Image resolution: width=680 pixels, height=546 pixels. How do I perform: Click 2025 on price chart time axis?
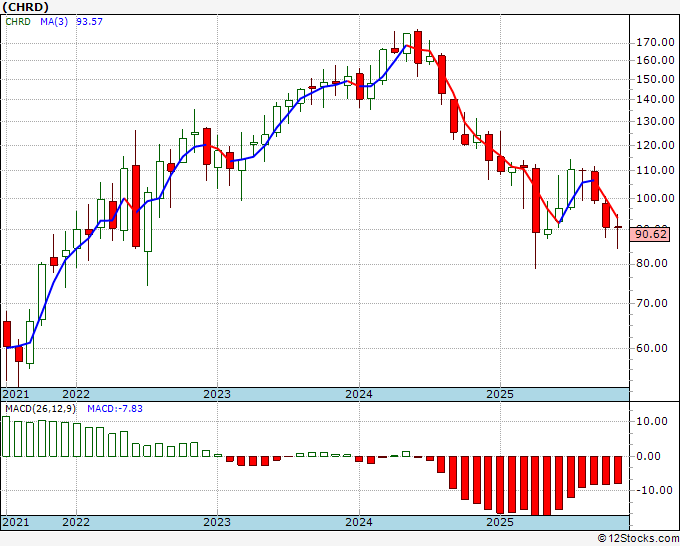point(500,394)
